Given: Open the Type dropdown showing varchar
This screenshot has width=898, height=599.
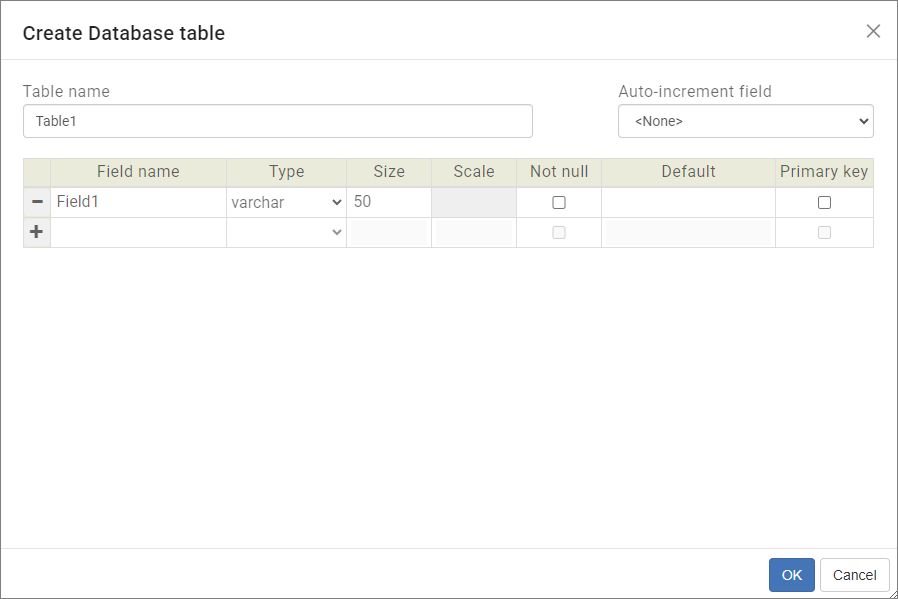Looking at the screenshot, I should click(x=286, y=202).
